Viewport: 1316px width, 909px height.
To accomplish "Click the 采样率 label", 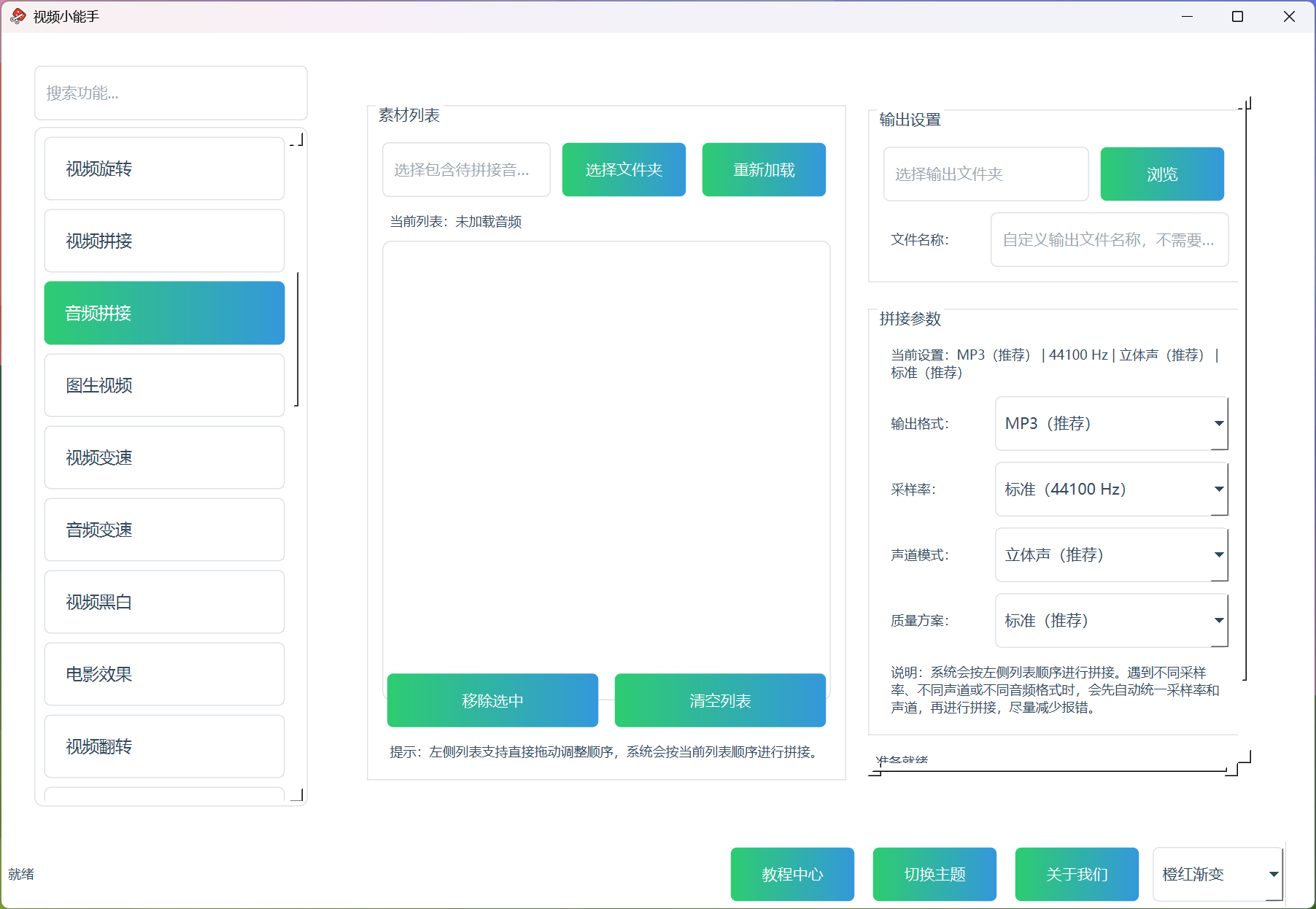I will click(913, 490).
